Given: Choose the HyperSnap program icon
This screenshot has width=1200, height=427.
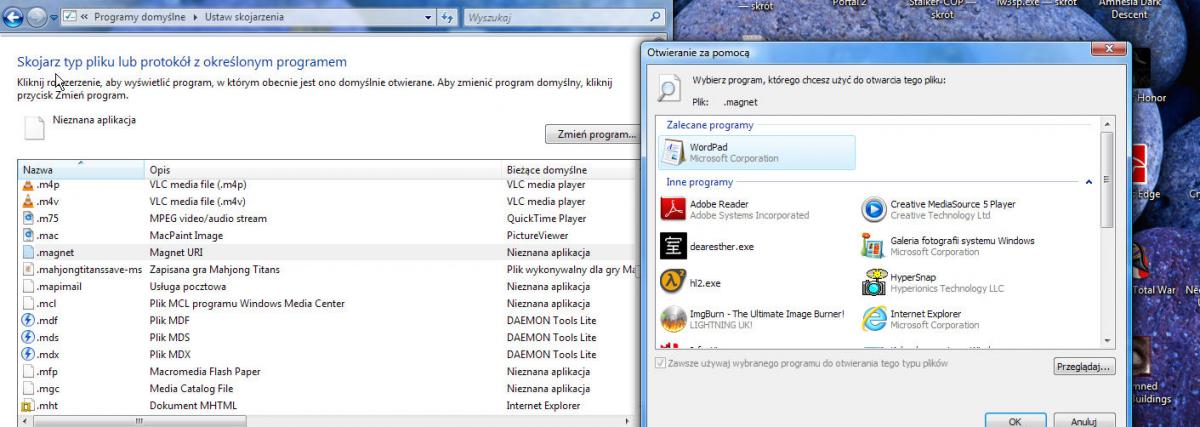Looking at the screenshot, I should click(x=874, y=283).
